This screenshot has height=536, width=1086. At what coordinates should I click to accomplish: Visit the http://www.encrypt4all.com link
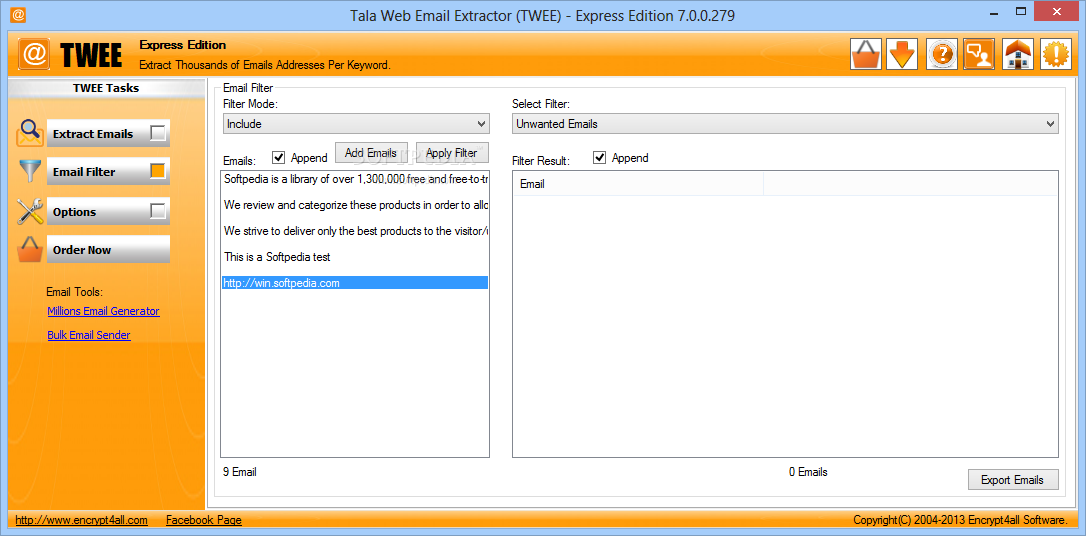click(x=82, y=520)
